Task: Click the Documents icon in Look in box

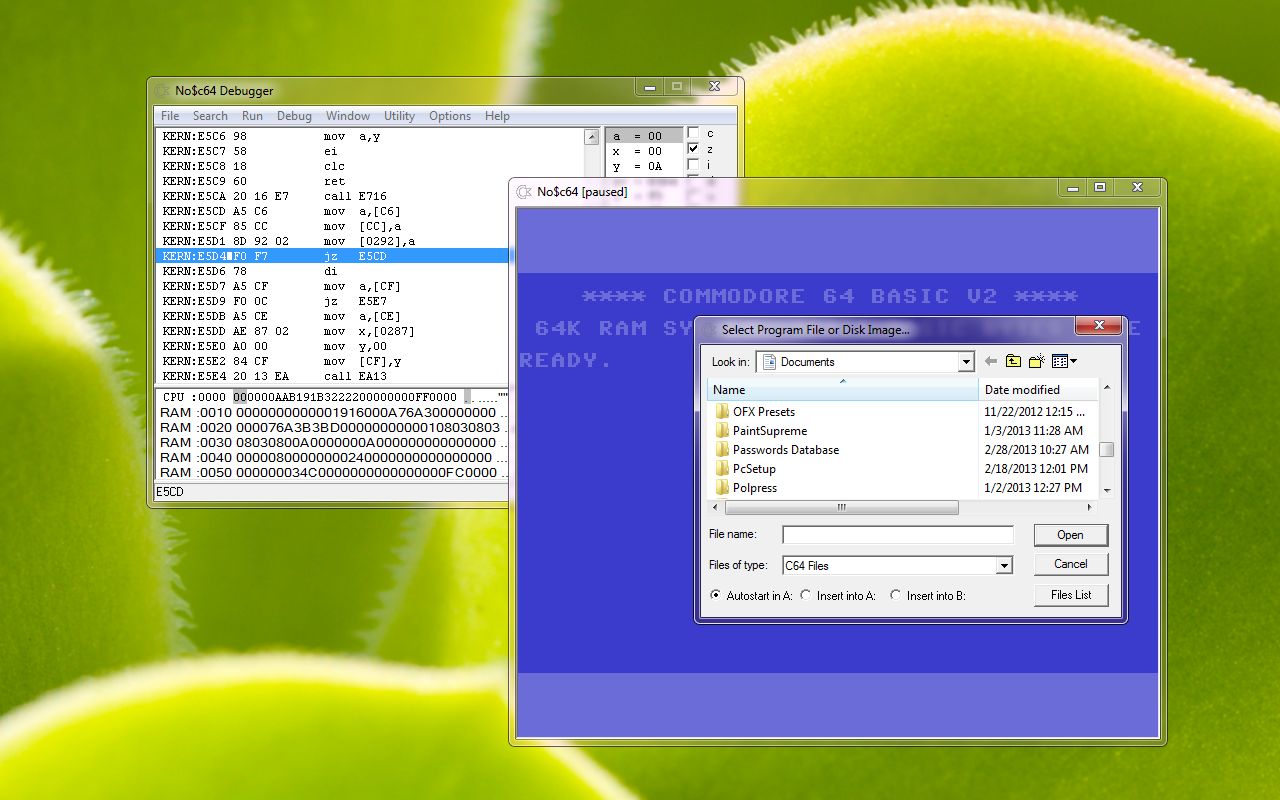Action: pyautogui.click(x=769, y=362)
